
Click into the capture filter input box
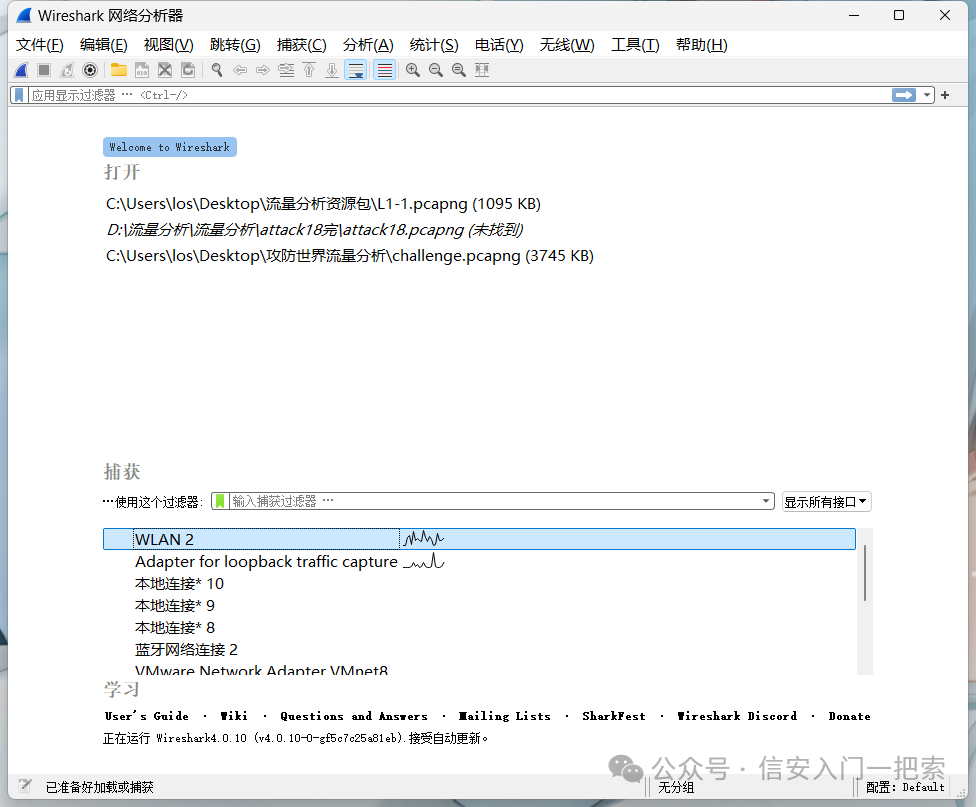[495, 502]
